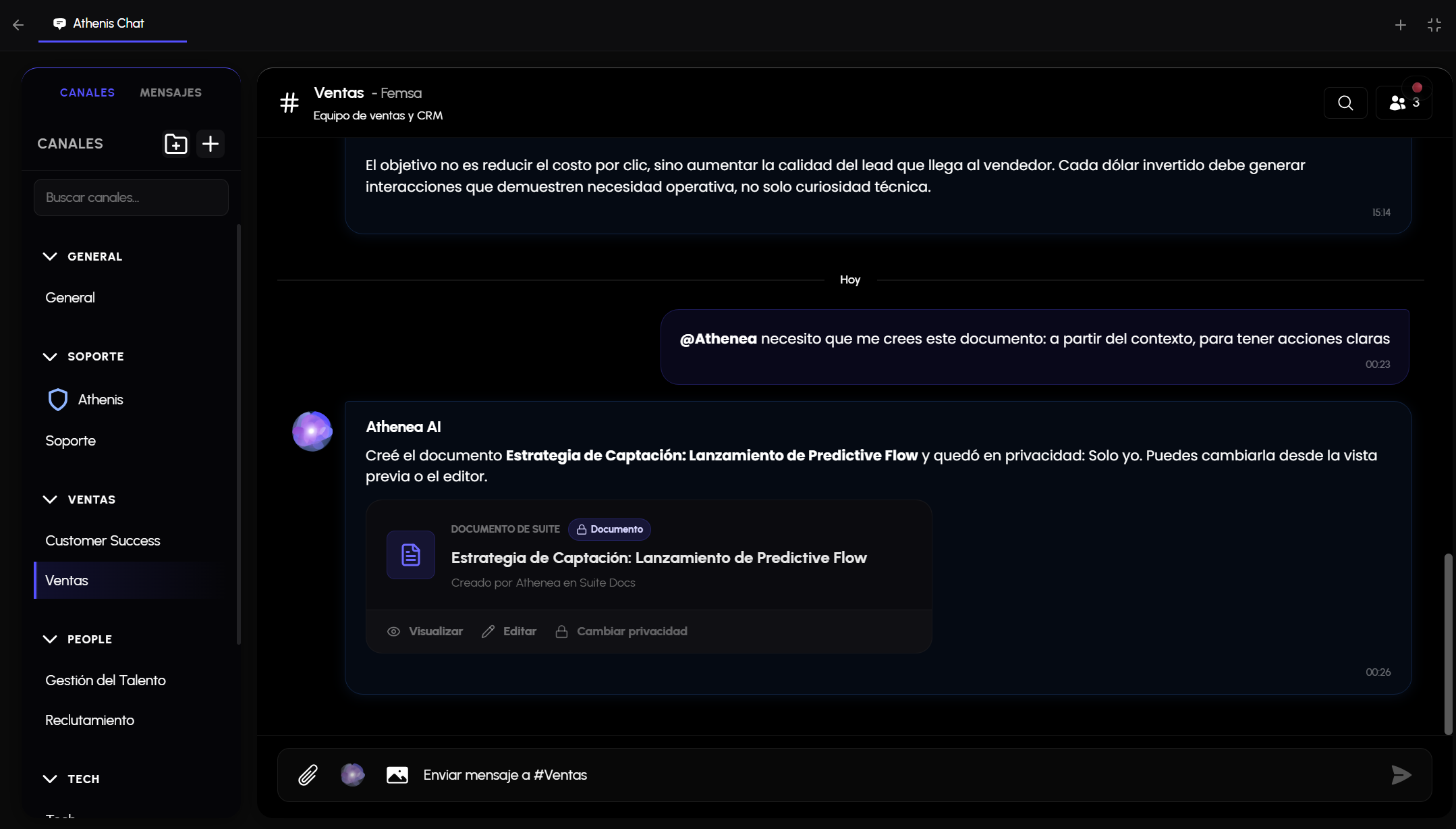Screen dimensions: 1456x829
Task: Click the chat area vertical scrollbar
Action: [x=1448, y=644]
